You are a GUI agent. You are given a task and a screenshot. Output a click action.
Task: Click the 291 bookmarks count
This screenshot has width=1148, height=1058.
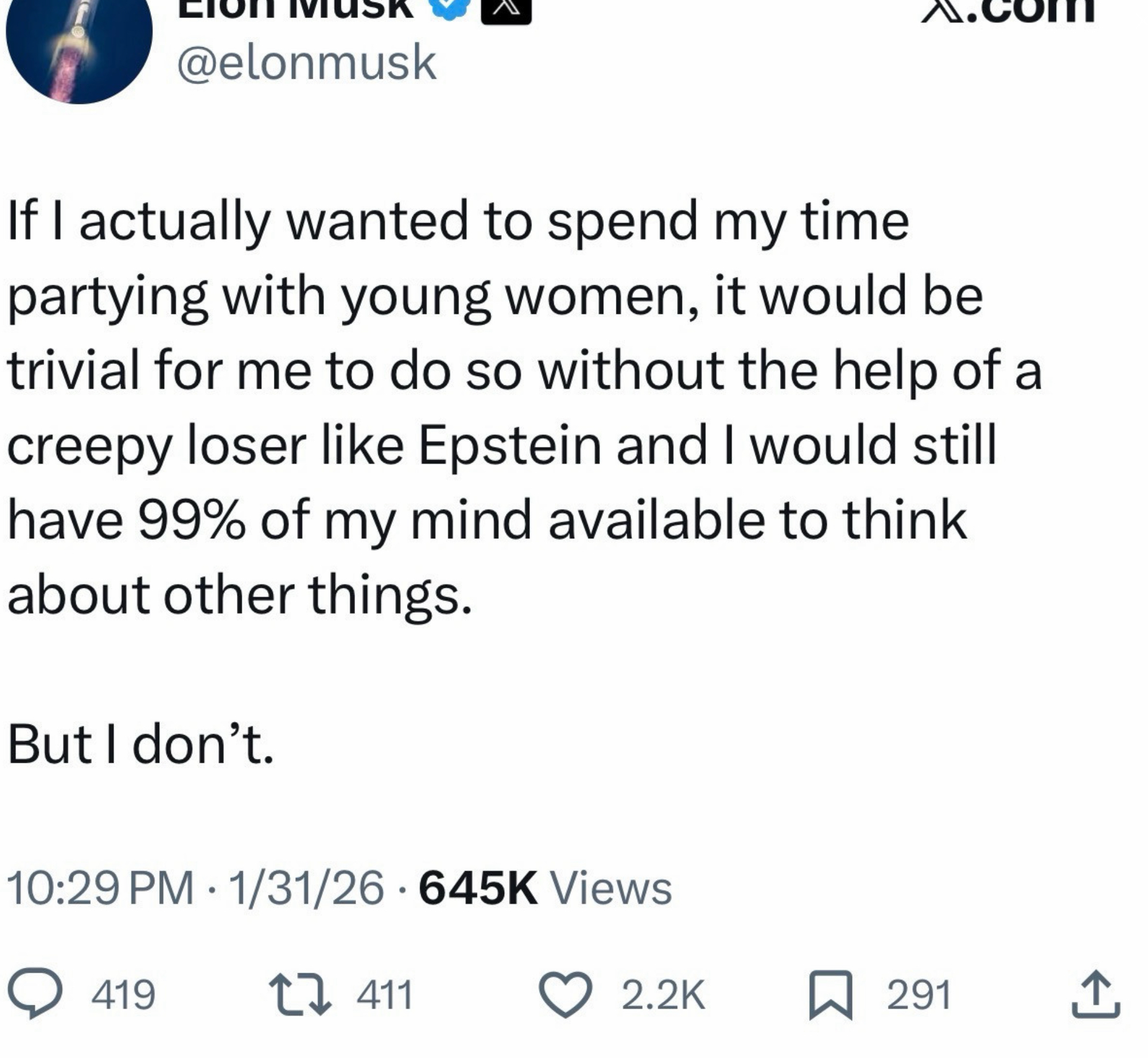(x=919, y=995)
